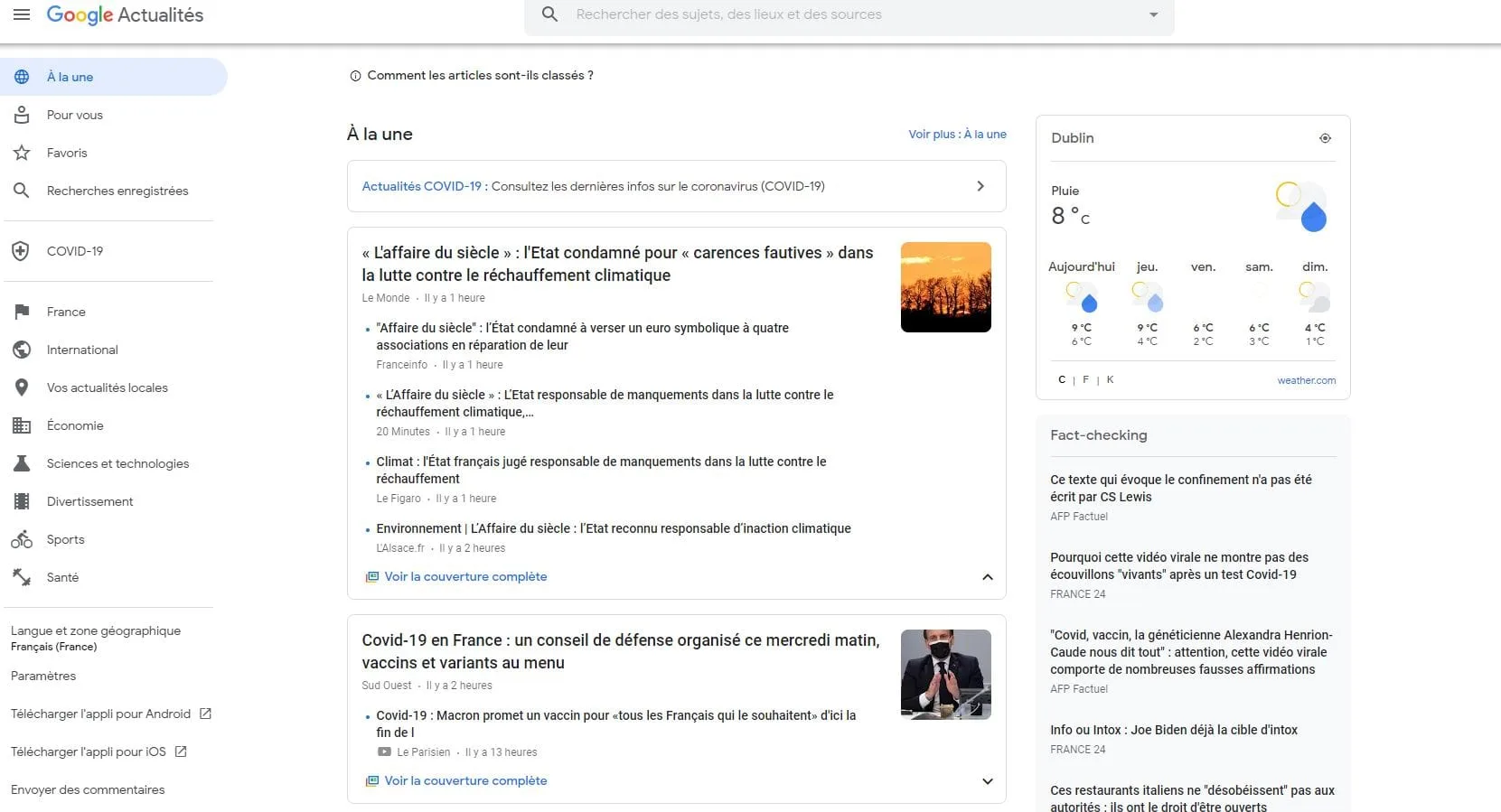Screen dimensions: 1501x812
Task: Open the Paramètres menu item
Action: [x=43, y=676]
